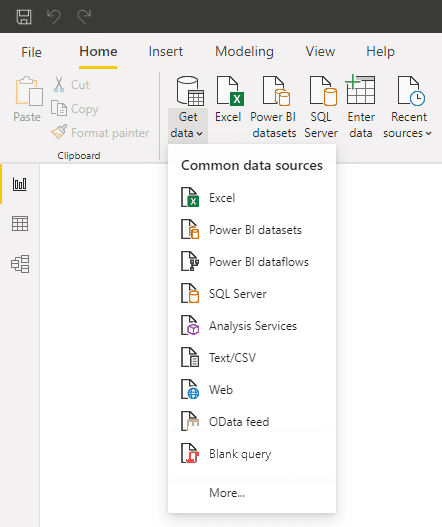Switch to Report view in sidebar

pyautogui.click(x=20, y=184)
